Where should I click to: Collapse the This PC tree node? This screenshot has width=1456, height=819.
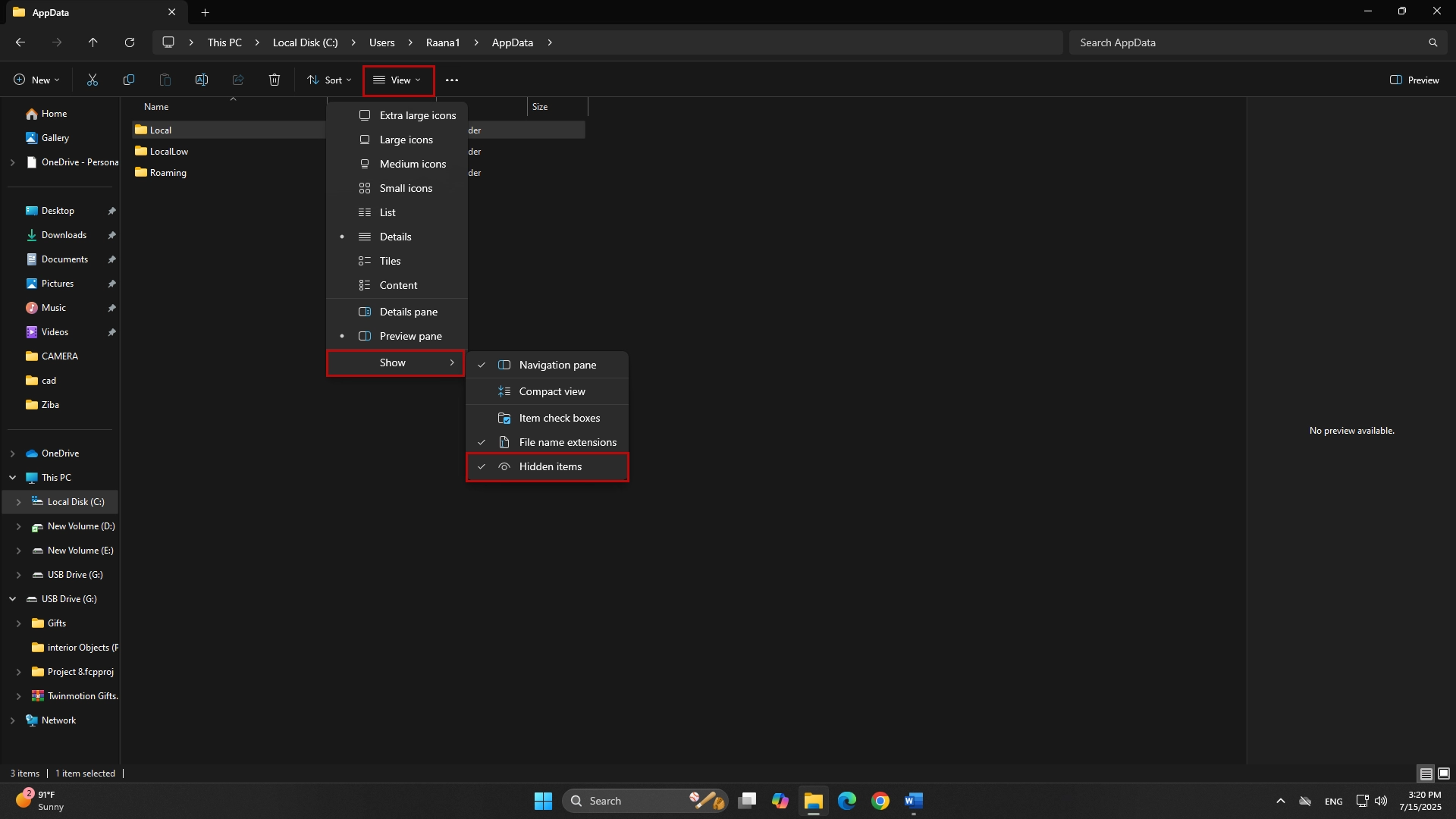[12, 478]
